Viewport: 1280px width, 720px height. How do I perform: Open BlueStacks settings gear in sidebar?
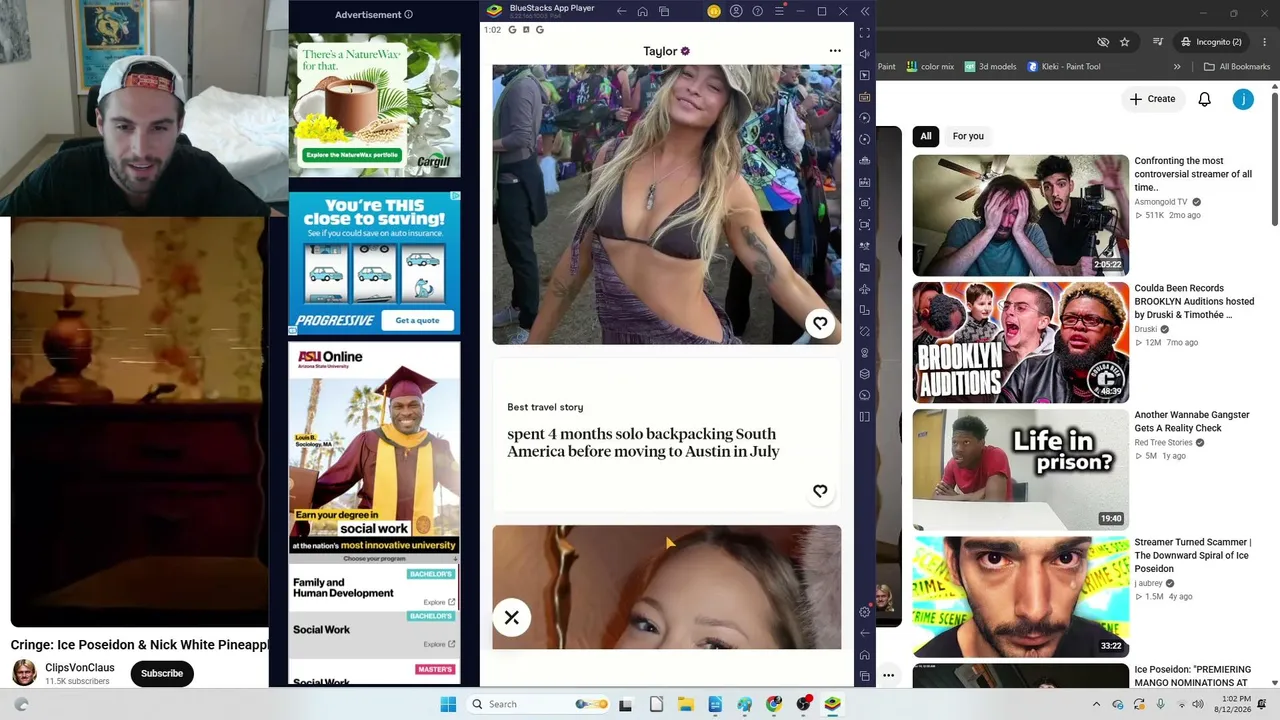(x=865, y=611)
